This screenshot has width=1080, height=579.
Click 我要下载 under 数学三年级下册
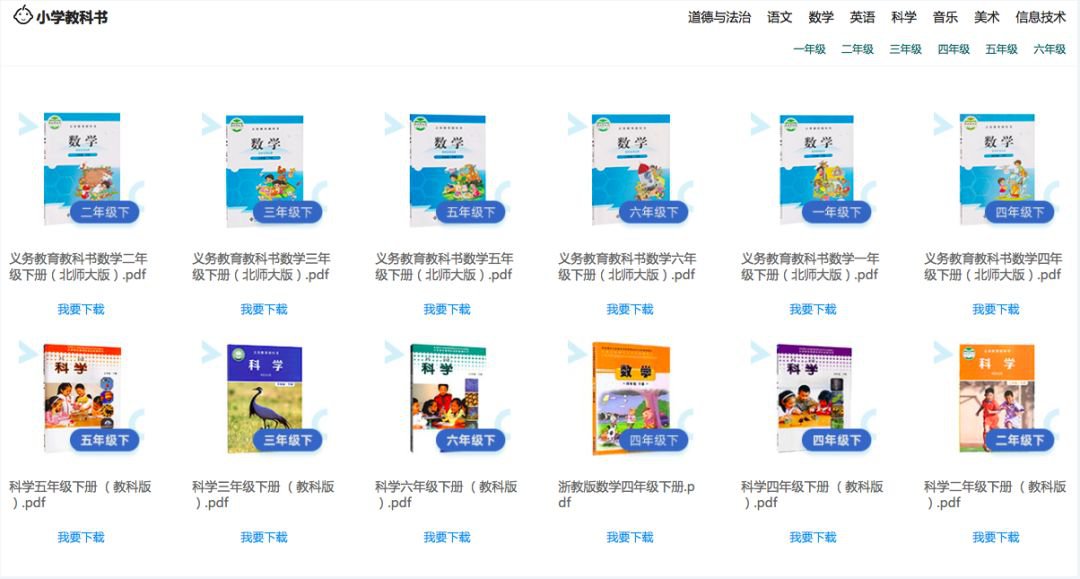(264, 309)
